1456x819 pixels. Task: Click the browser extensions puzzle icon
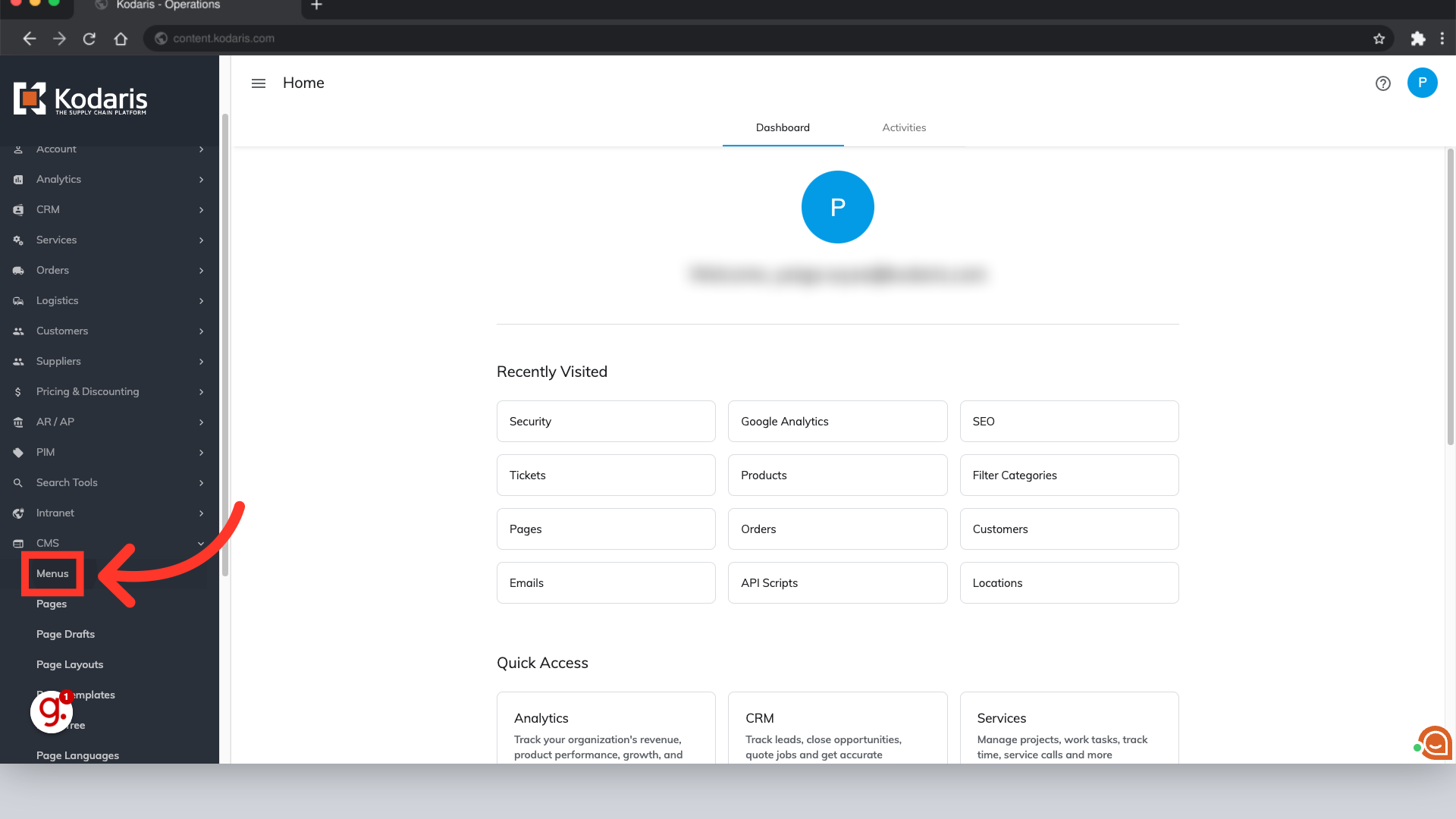point(1417,39)
